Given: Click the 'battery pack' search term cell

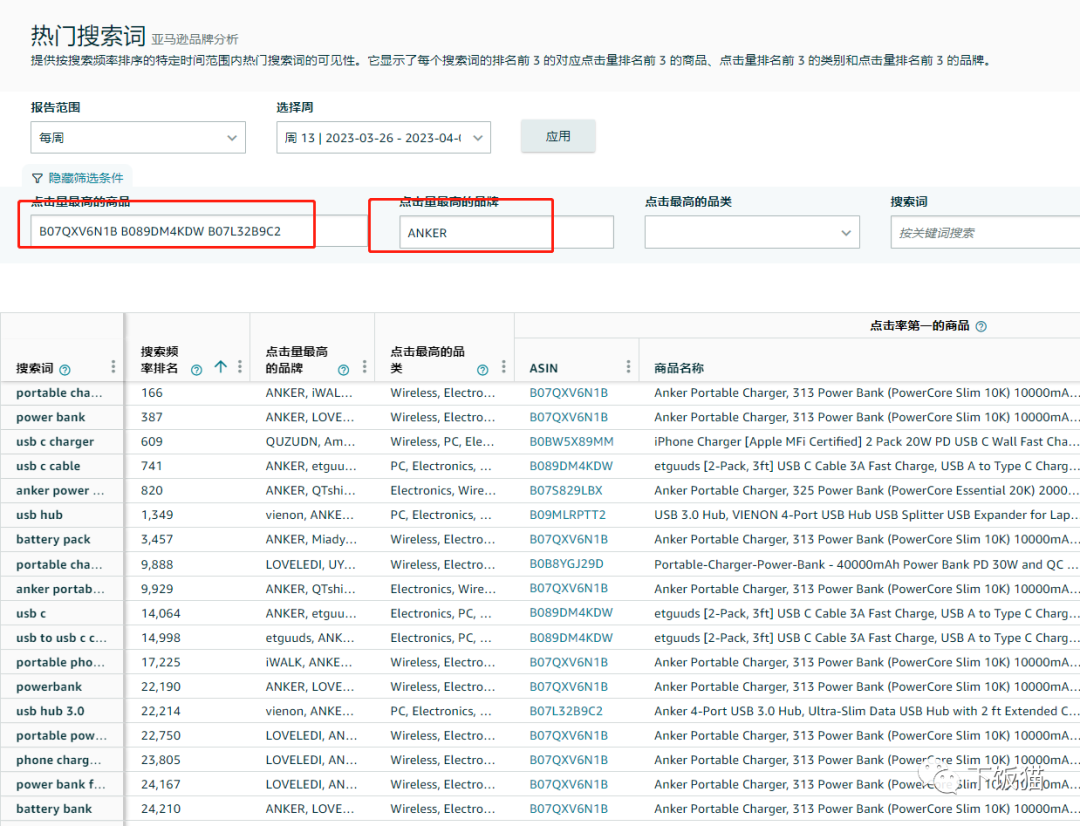Looking at the screenshot, I should pos(54,539).
